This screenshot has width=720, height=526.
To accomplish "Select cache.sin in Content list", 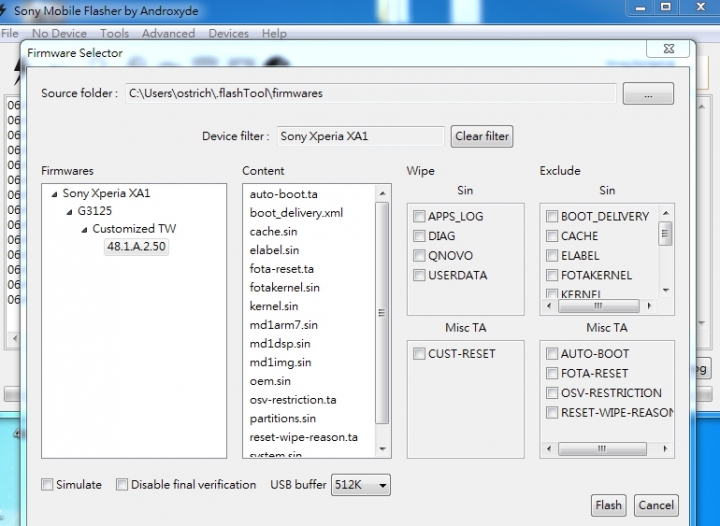I will point(273,232).
